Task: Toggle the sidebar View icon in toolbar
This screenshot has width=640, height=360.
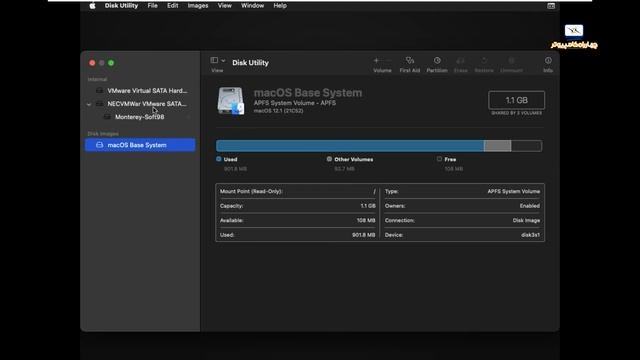Action: (214, 60)
